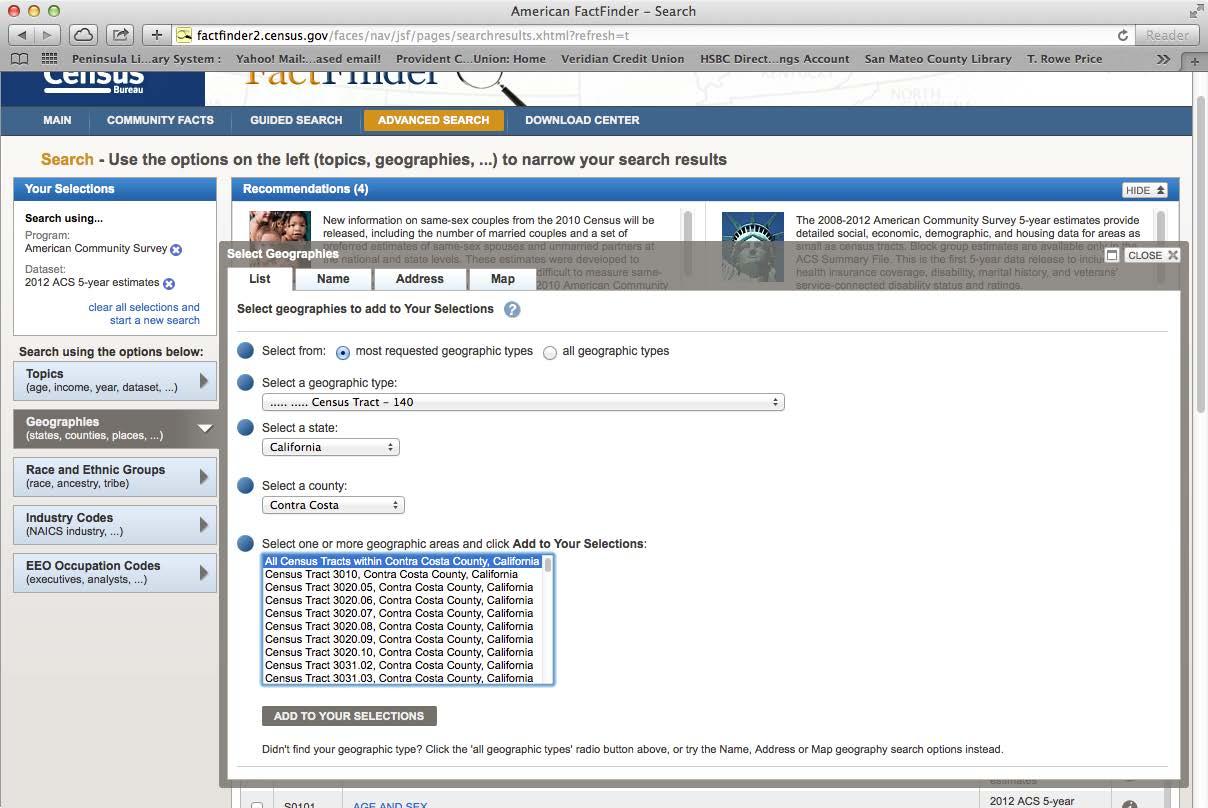Open ADVANCED SEARCH navigation item
This screenshot has width=1208, height=808.
pos(434,120)
